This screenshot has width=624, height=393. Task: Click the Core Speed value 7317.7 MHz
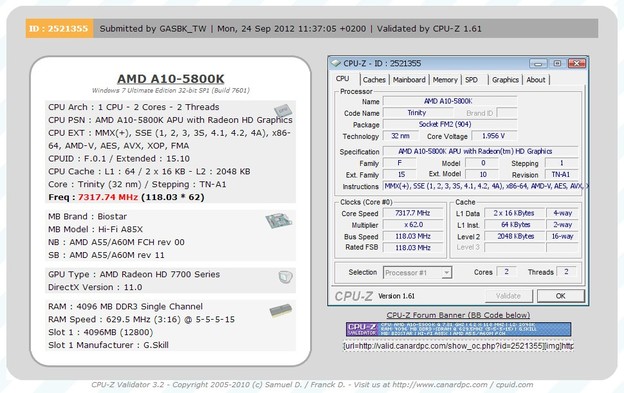click(413, 213)
